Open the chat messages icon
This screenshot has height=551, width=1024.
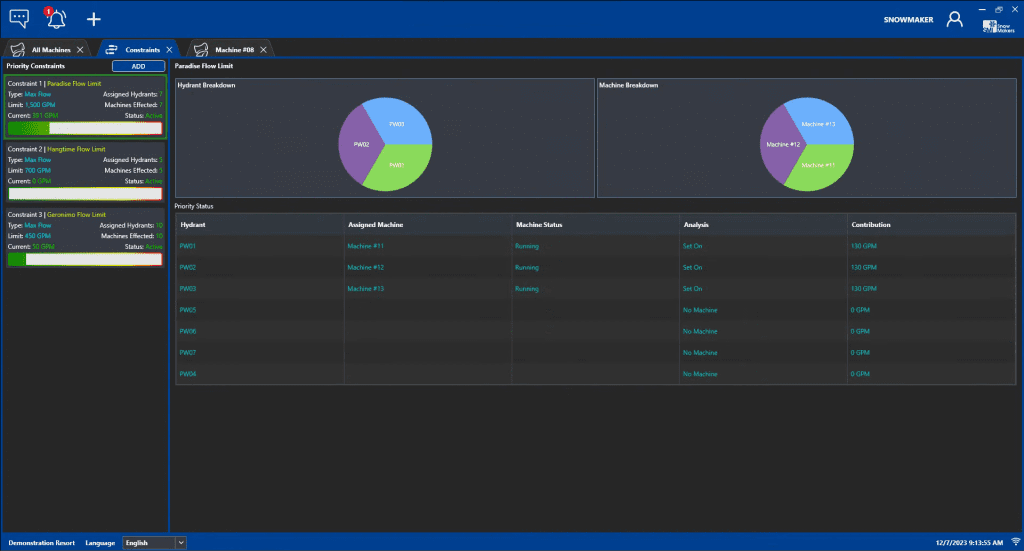19,18
